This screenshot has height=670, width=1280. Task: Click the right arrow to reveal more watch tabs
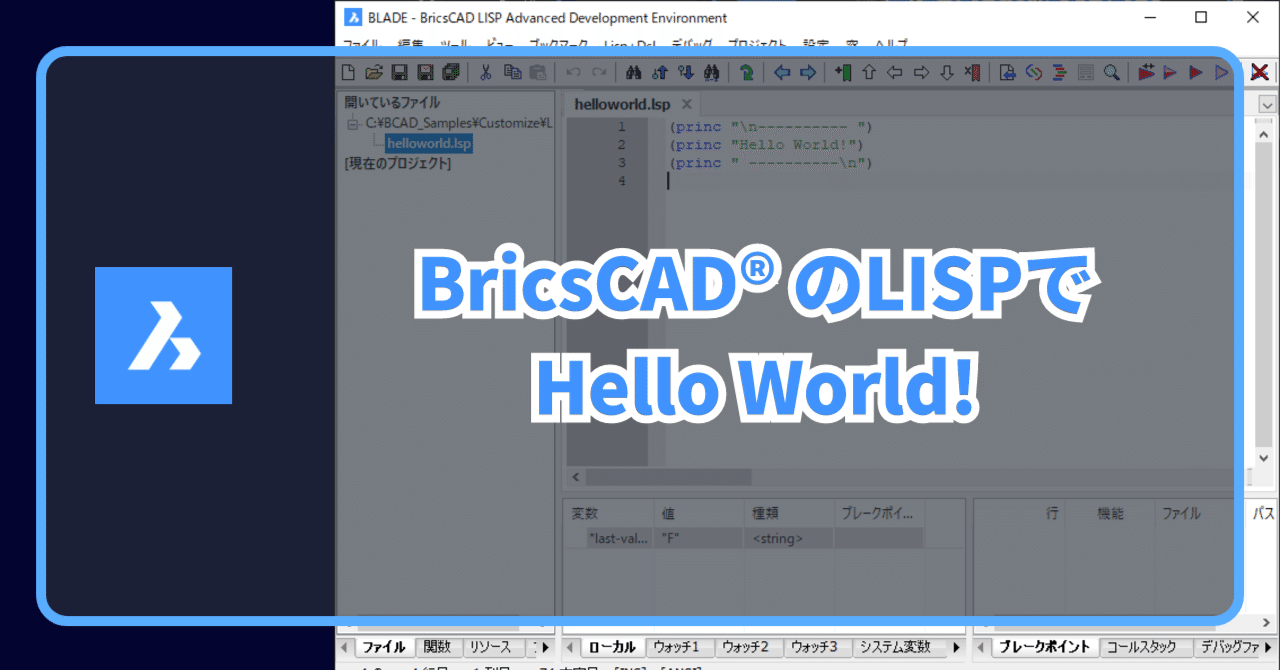pos(956,647)
